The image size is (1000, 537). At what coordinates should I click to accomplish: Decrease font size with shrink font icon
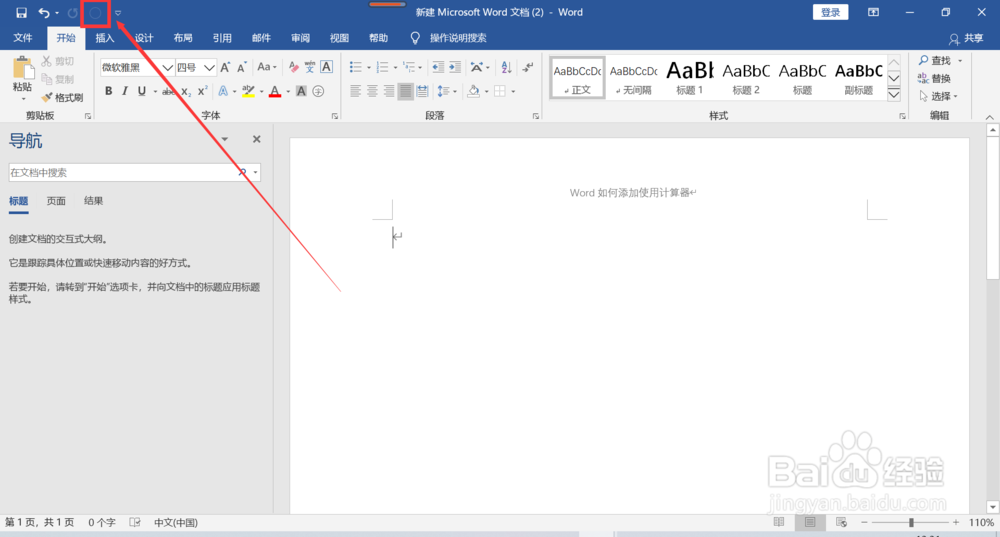242,68
